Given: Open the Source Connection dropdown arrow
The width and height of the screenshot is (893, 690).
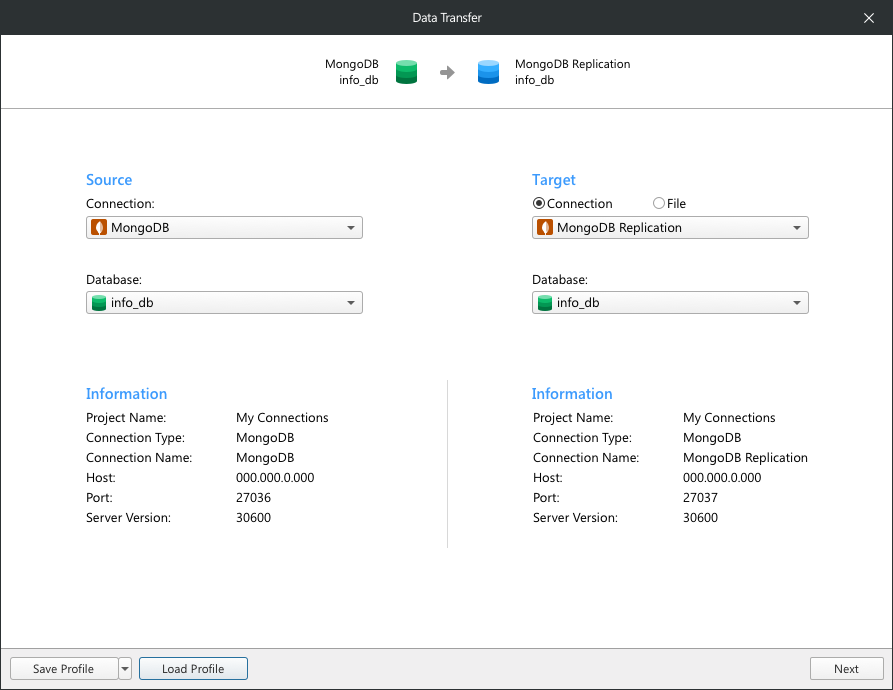Looking at the screenshot, I should 351,228.
